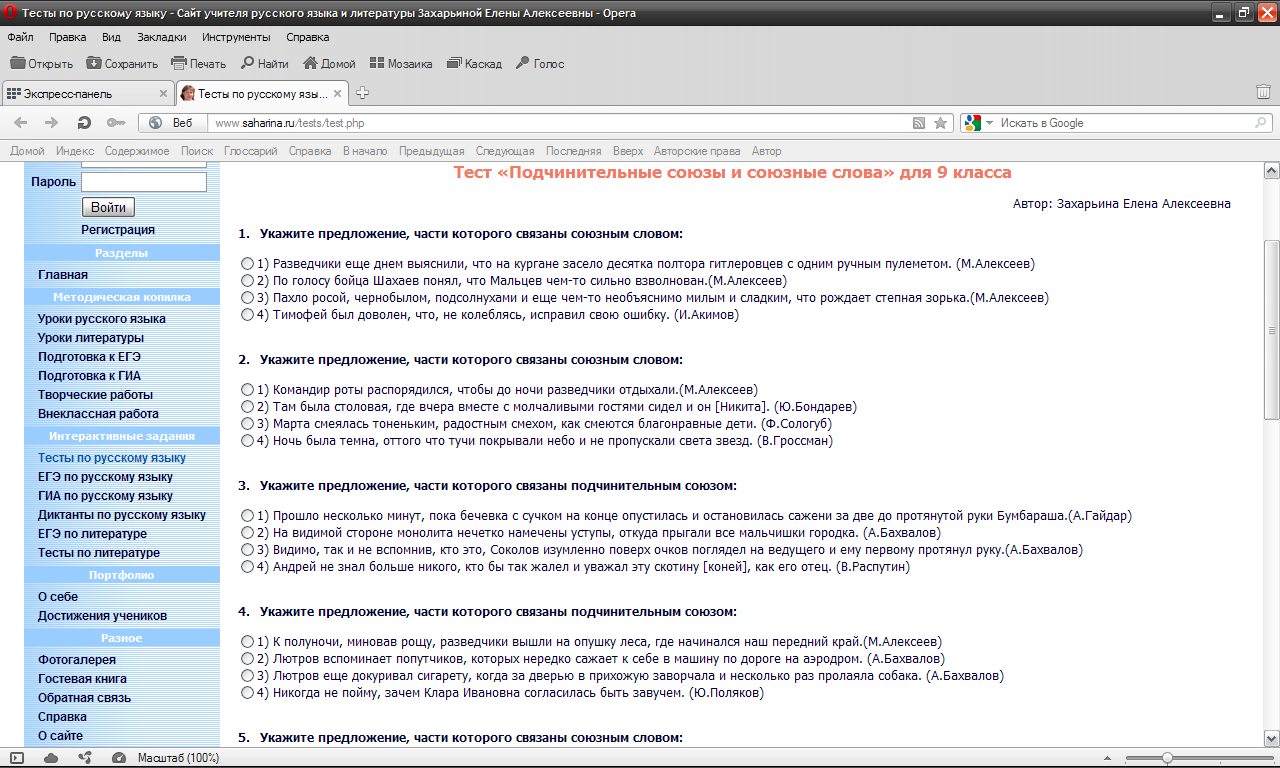Screen dimensions: 1280x768
Task: Click the Mosaic (Мозаика) tile icon
Action: (x=377, y=63)
